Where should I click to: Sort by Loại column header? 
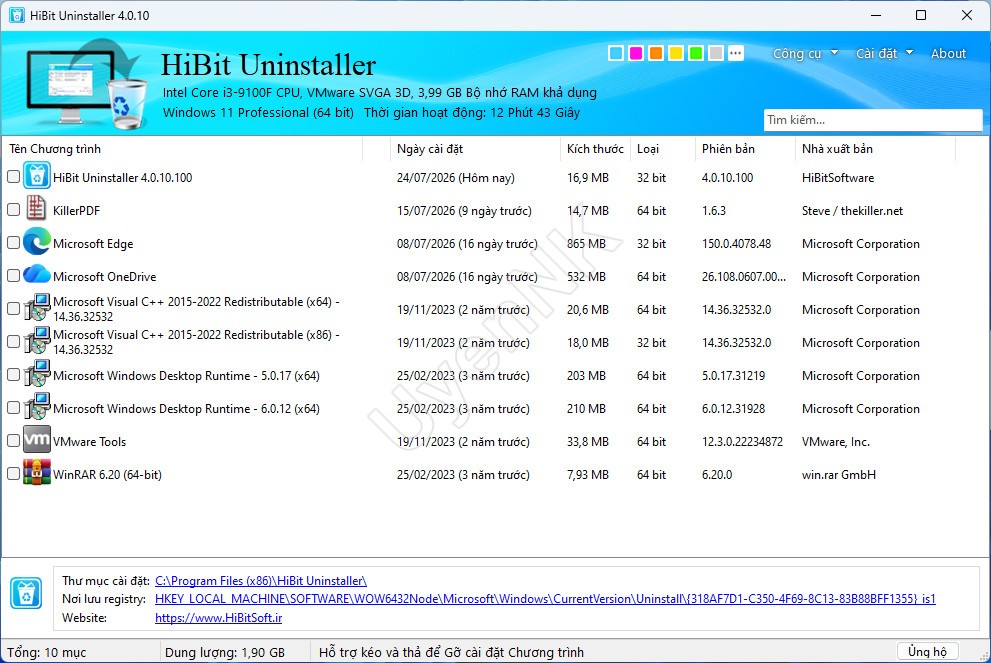[x=662, y=149]
